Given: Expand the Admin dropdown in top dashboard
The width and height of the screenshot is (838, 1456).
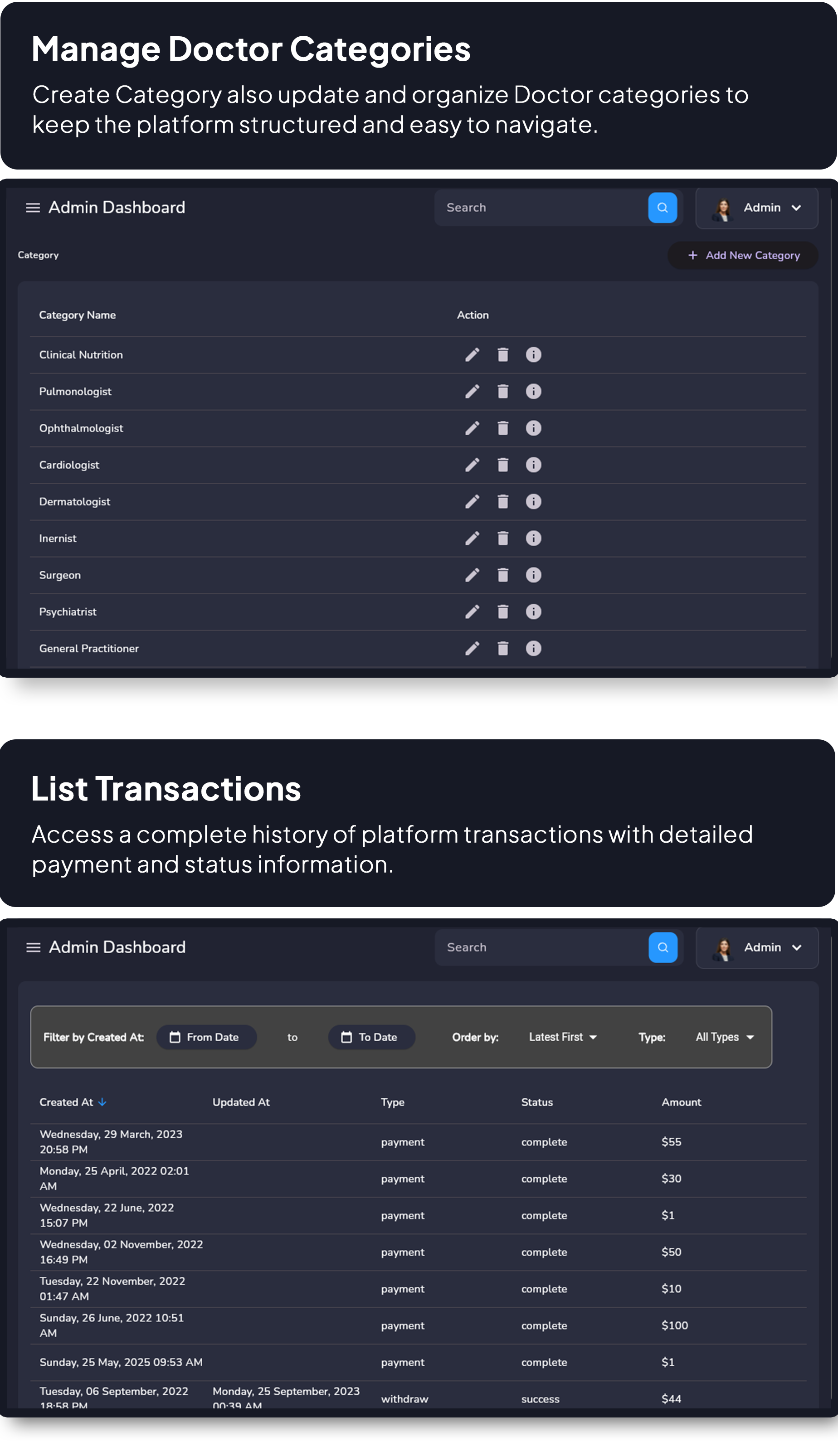Looking at the screenshot, I should click(x=757, y=208).
